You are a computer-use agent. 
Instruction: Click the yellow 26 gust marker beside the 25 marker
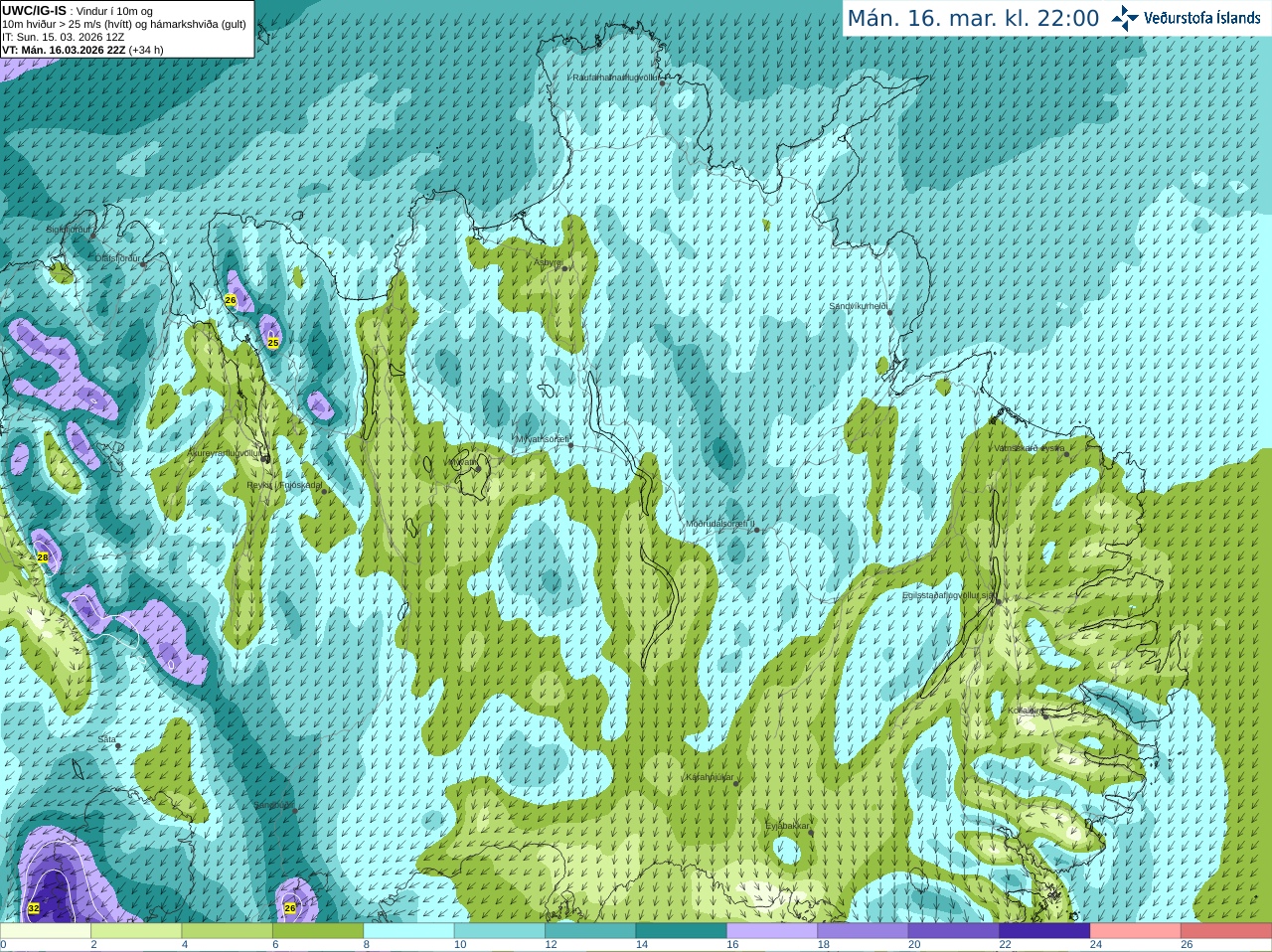point(231,300)
